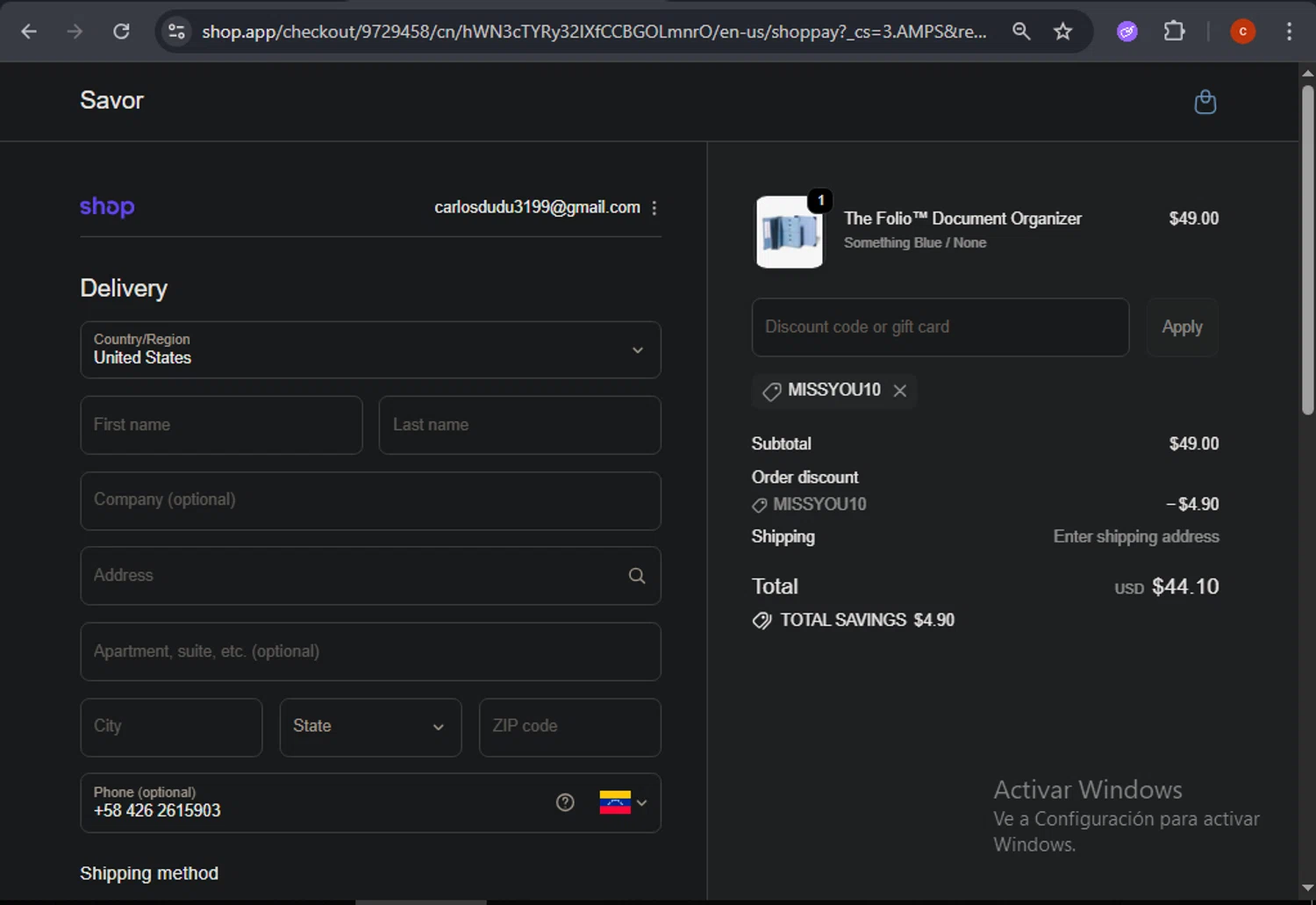View site information icon in address bar
Image resolution: width=1316 pixels, height=905 pixels.
pyautogui.click(x=176, y=32)
